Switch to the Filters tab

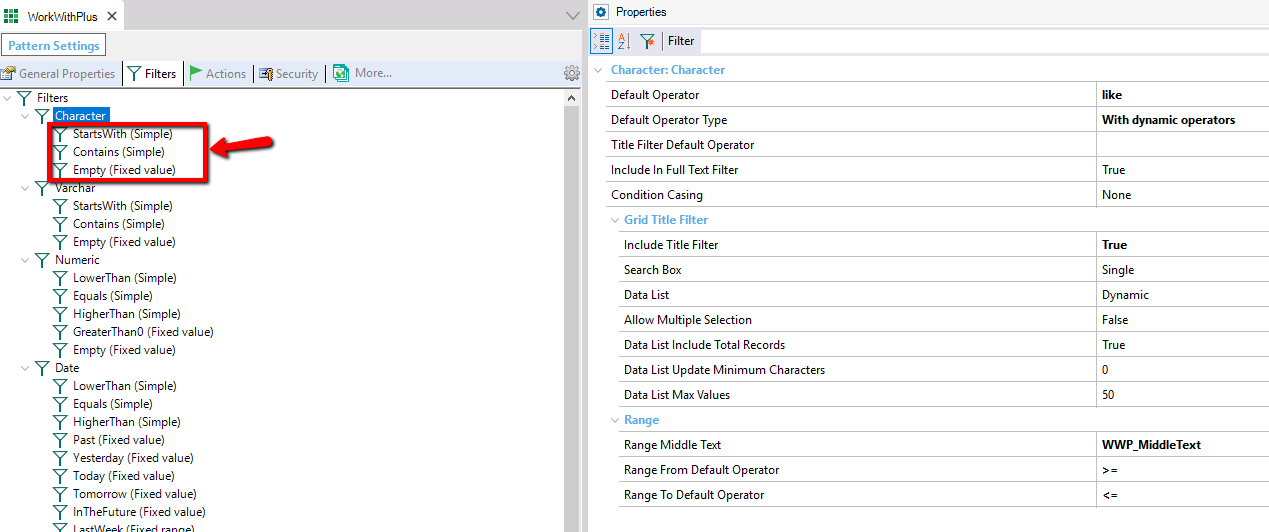pyautogui.click(x=152, y=73)
